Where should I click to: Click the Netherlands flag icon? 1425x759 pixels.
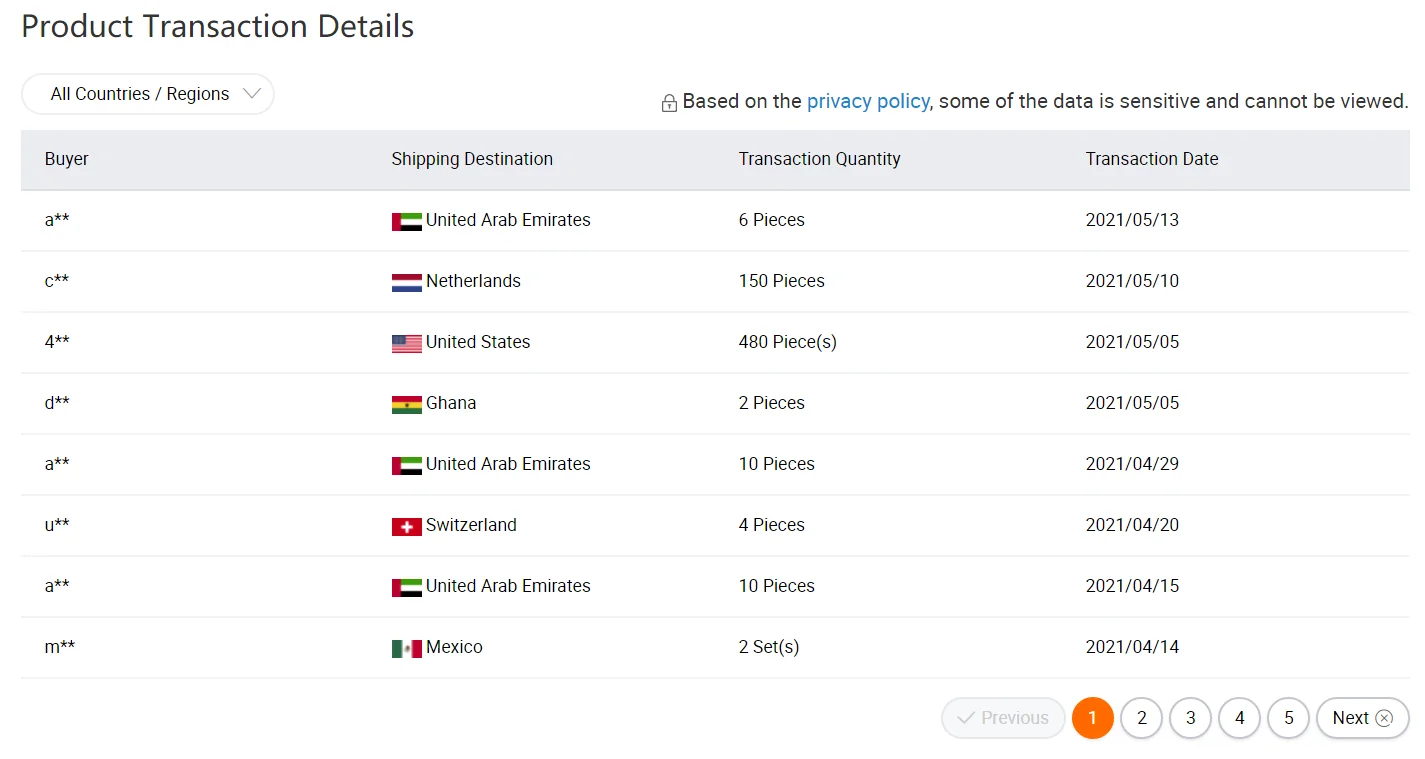click(406, 282)
